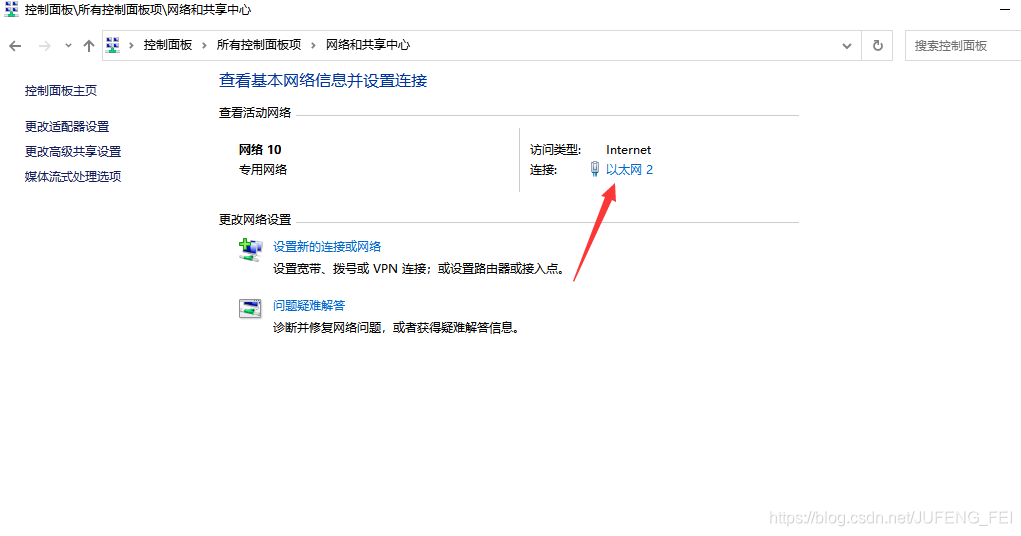Expand chevron before 控制面板 breadcrumb
The width and height of the screenshot is (1021, 536).
coord(131,45)
